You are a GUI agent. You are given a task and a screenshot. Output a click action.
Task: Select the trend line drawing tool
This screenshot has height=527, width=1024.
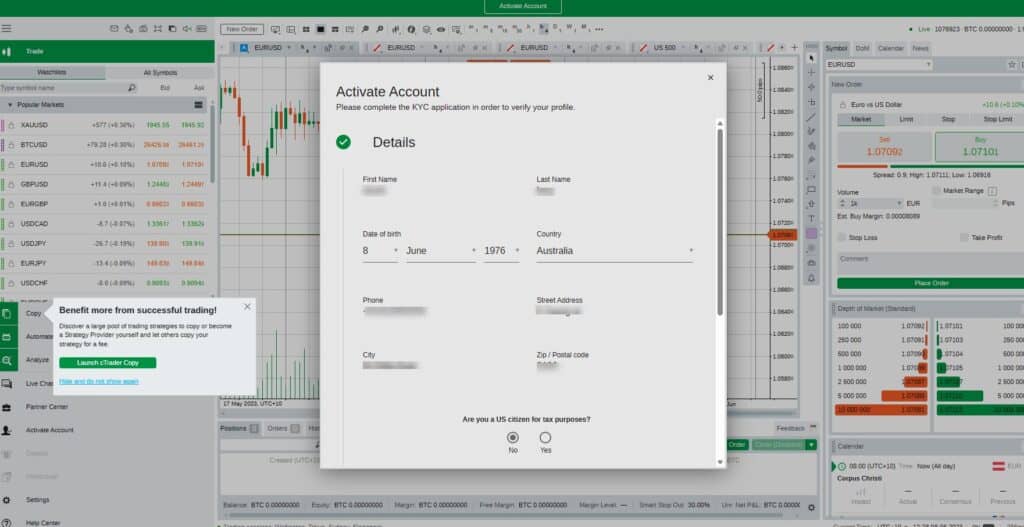pos(811,117)
